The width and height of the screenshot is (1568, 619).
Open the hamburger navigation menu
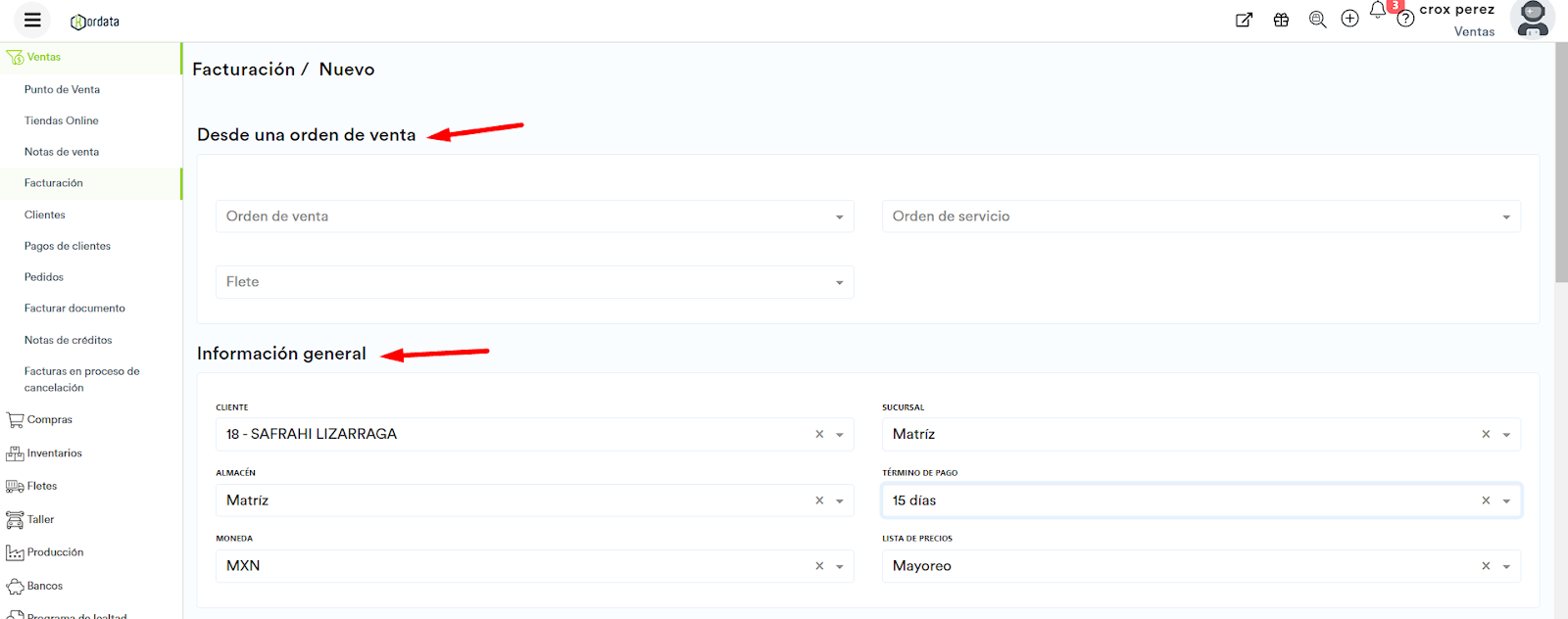[32, 20]
